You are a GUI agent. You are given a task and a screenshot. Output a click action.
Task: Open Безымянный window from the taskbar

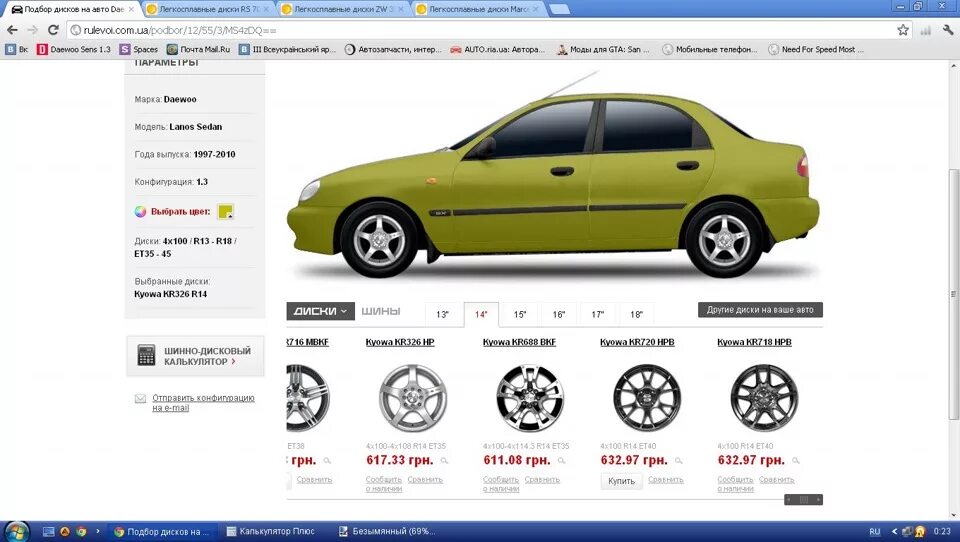pyautogui.click(x=387, y=532)
